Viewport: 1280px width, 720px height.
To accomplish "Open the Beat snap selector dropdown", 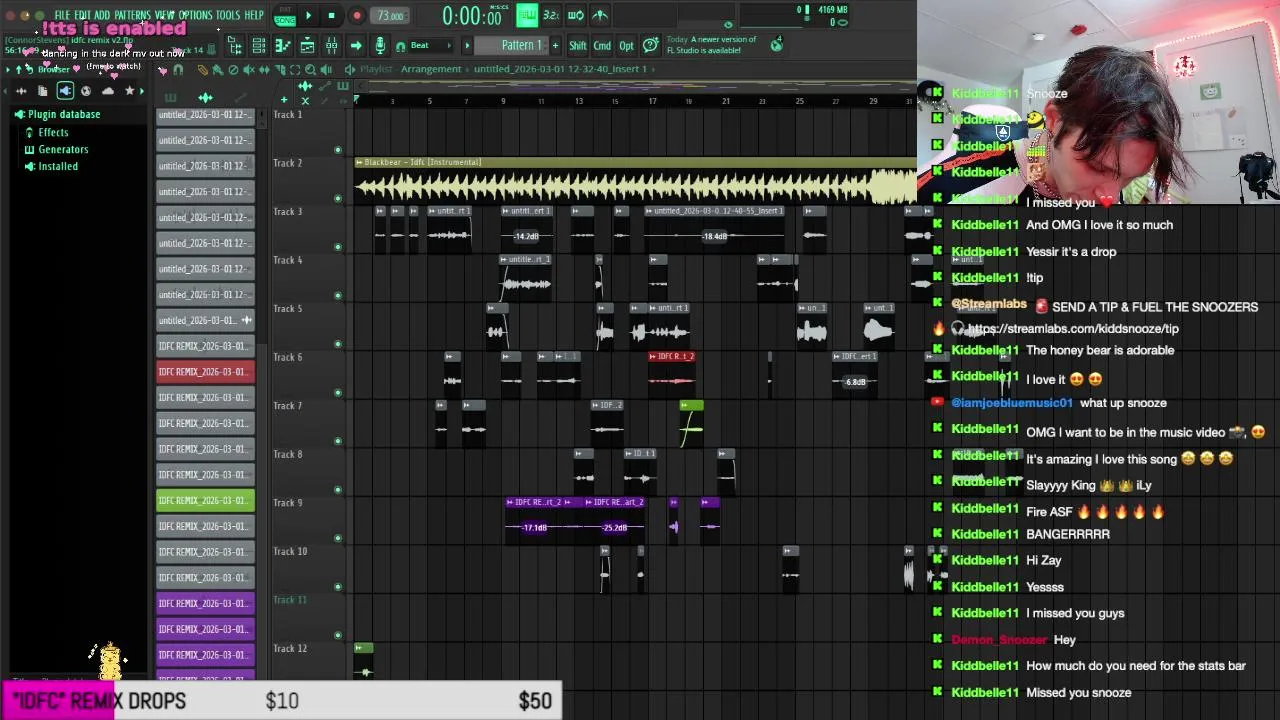I will tap(433, 45).
